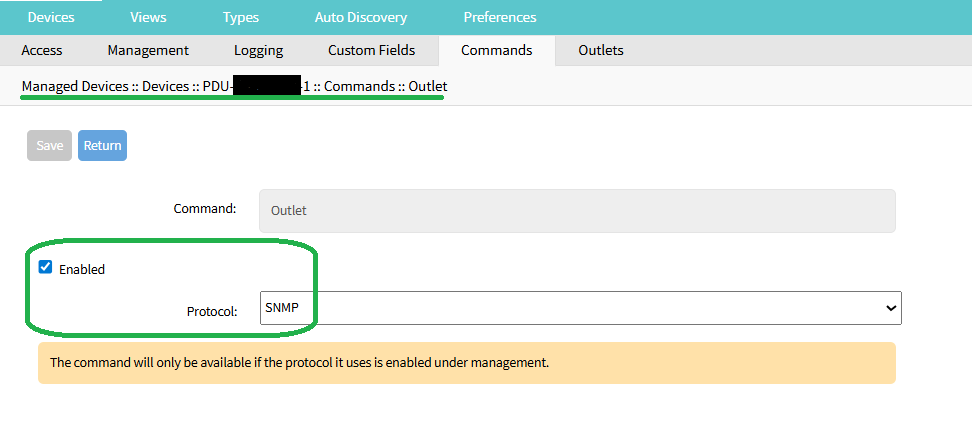The height and width of the screenshot is (438, 972).
Task: Select the Preferences tab
Action: [x=499, y=17]
